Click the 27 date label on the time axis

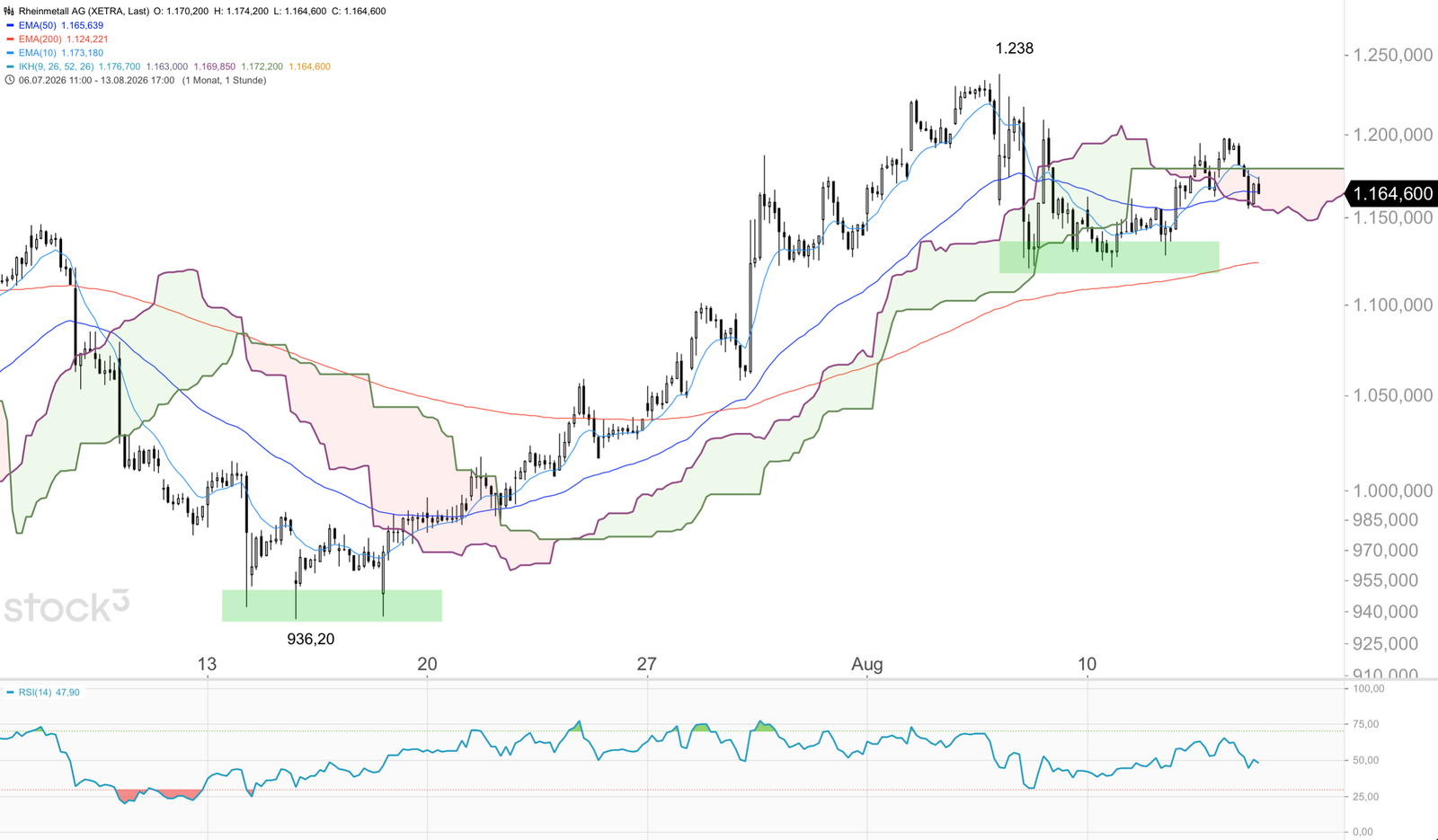[x=646, y=664]
